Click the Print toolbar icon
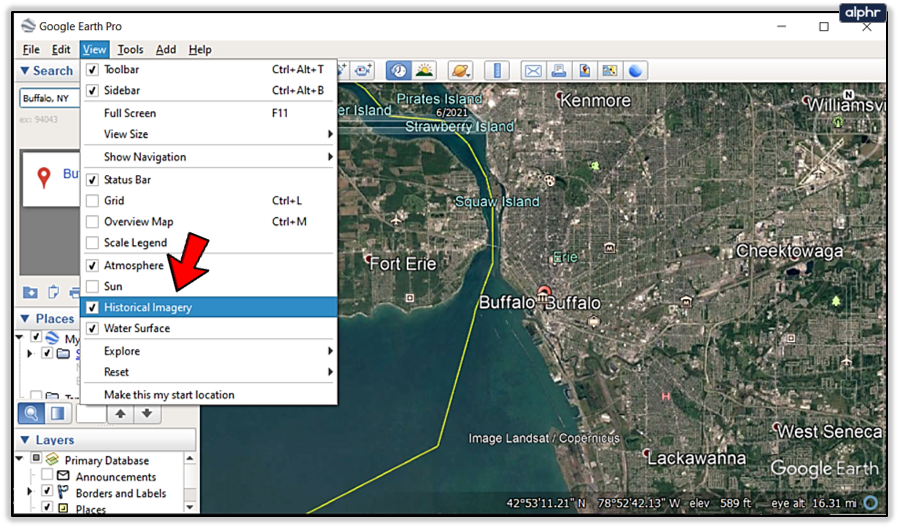 (559, 71)
